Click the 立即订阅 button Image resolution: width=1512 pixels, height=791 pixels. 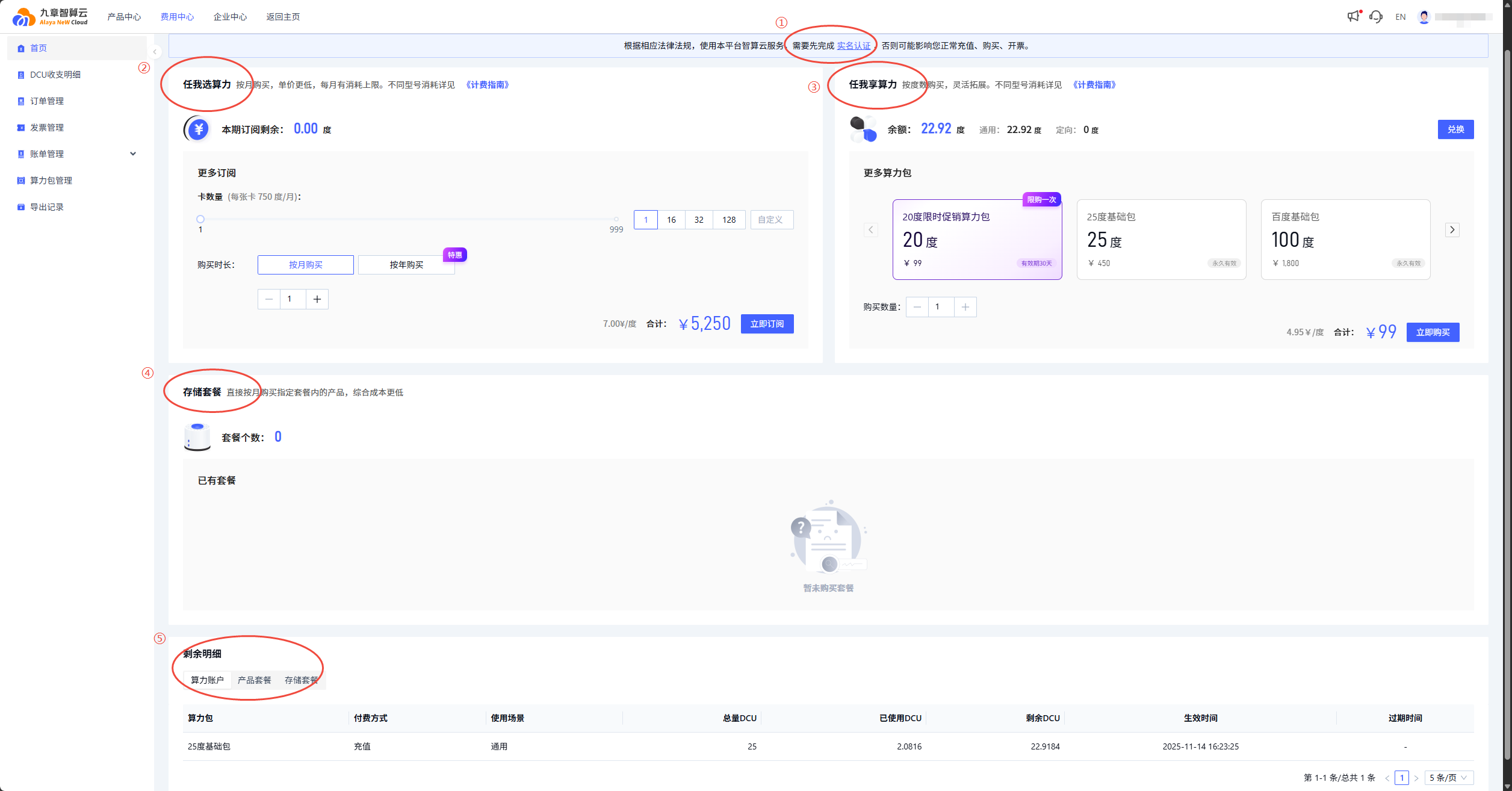point(767,324)
